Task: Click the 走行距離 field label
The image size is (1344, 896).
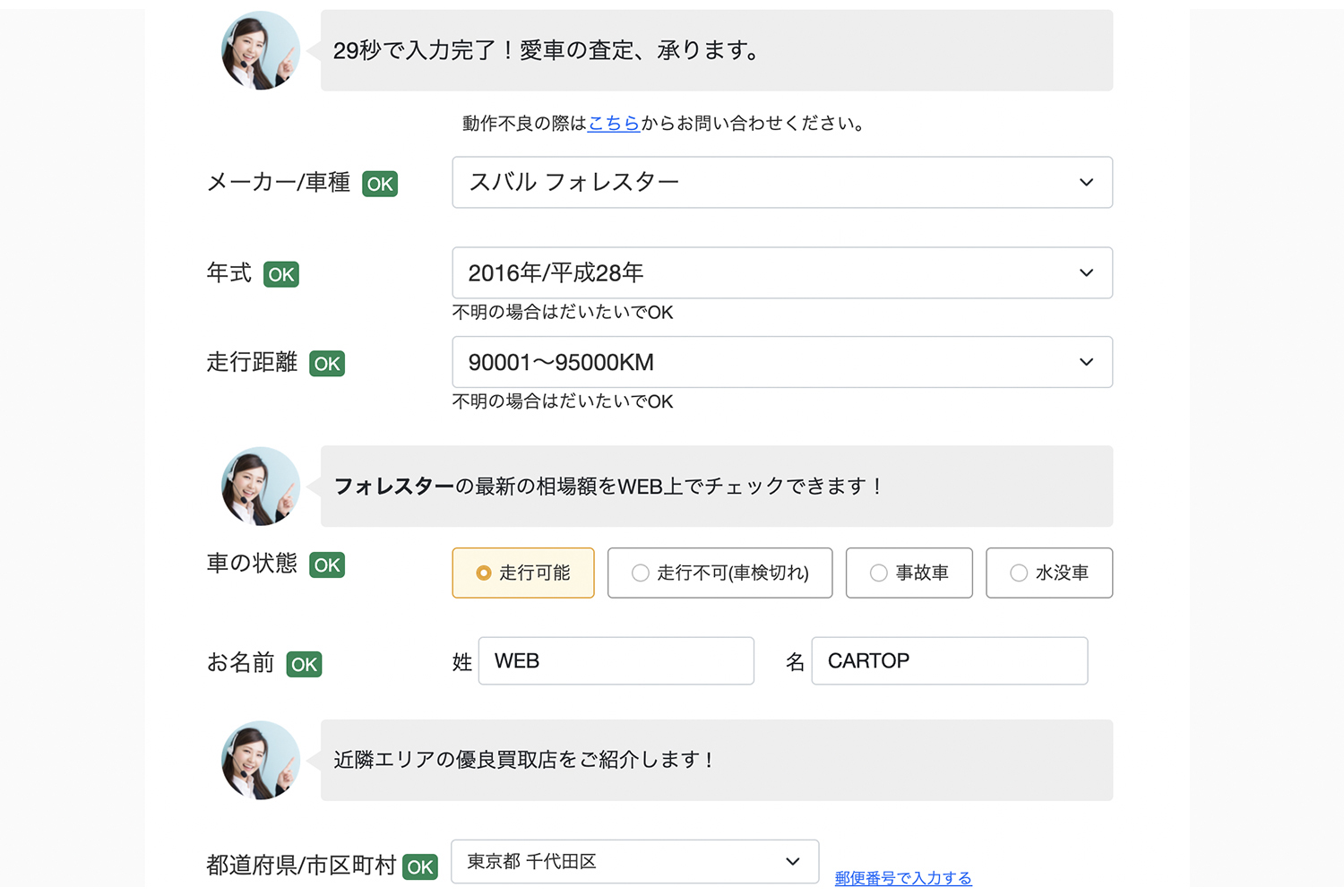Action: pos(252,362)
